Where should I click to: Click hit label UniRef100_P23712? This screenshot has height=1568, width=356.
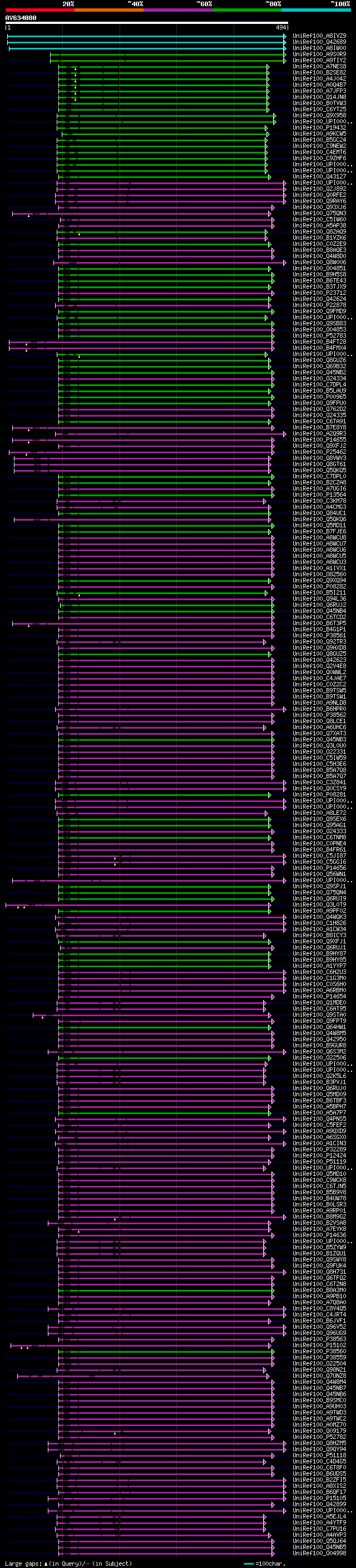(319, 293)
